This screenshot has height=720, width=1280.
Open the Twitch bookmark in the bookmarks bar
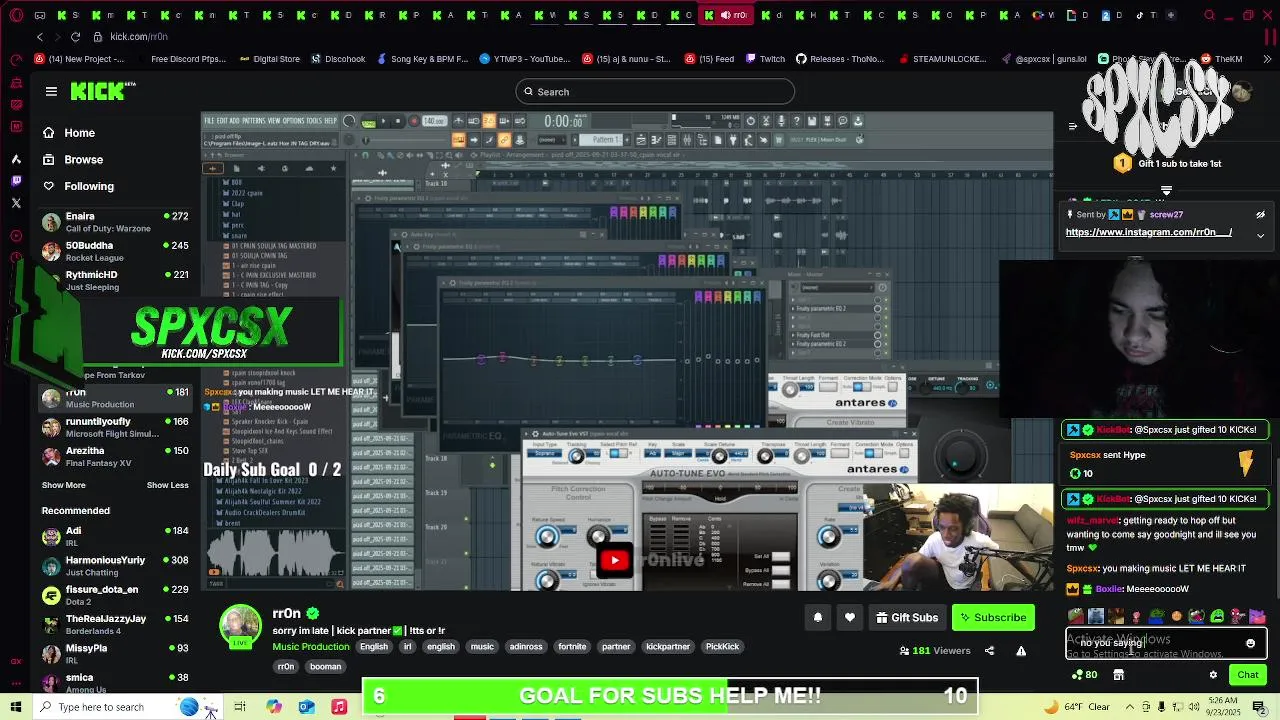pos(765,59)
